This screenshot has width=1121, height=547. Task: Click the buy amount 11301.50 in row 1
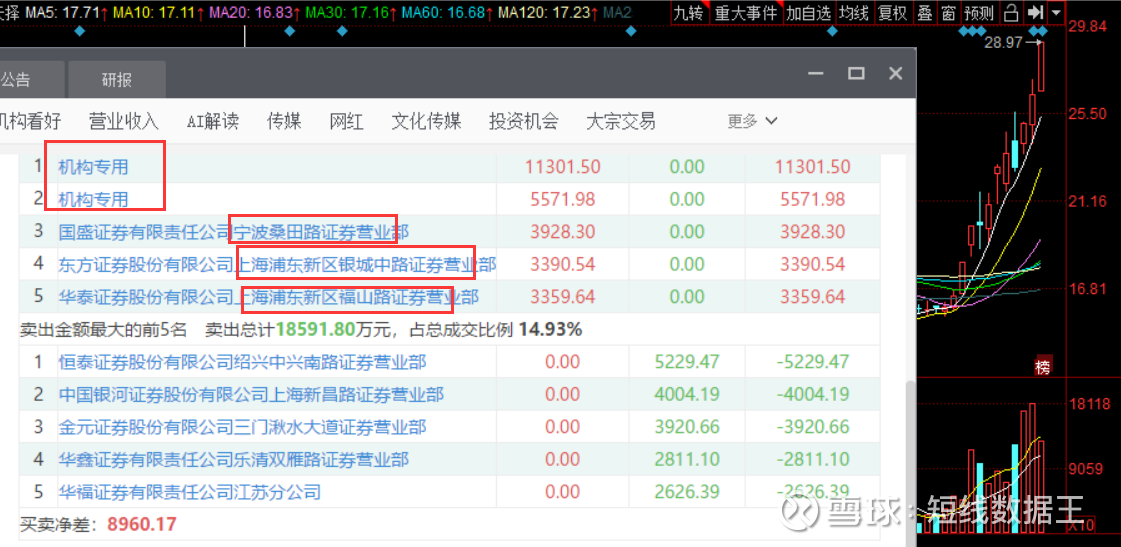point(563,167)
